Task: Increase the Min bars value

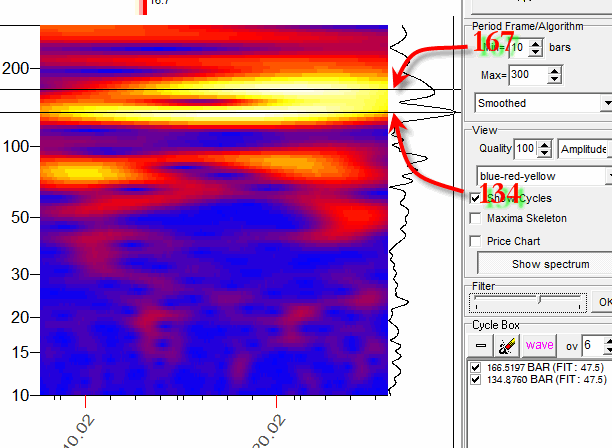Action: click(536, 44)
